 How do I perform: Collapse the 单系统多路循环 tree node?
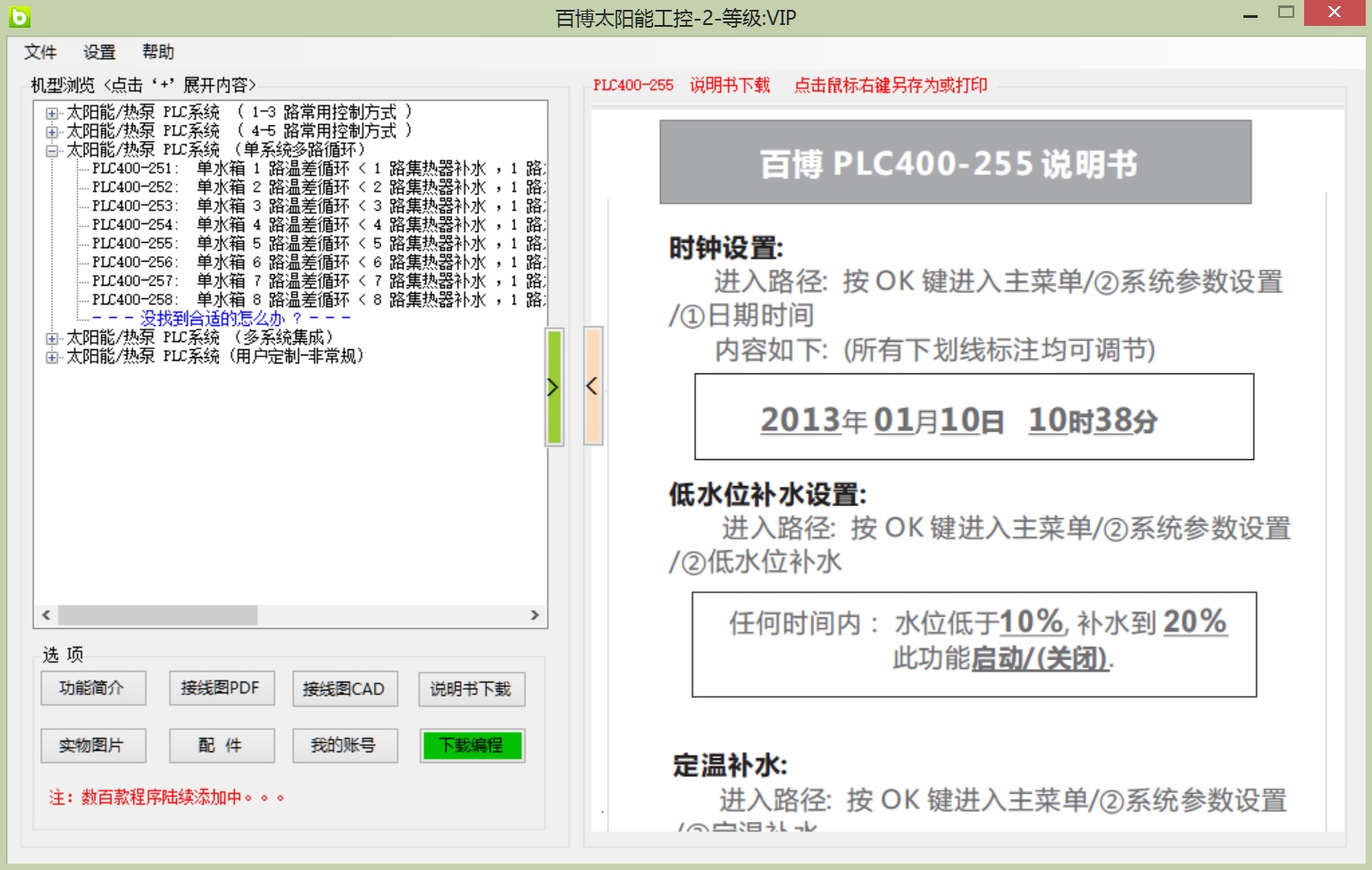[x=52, y=151]
